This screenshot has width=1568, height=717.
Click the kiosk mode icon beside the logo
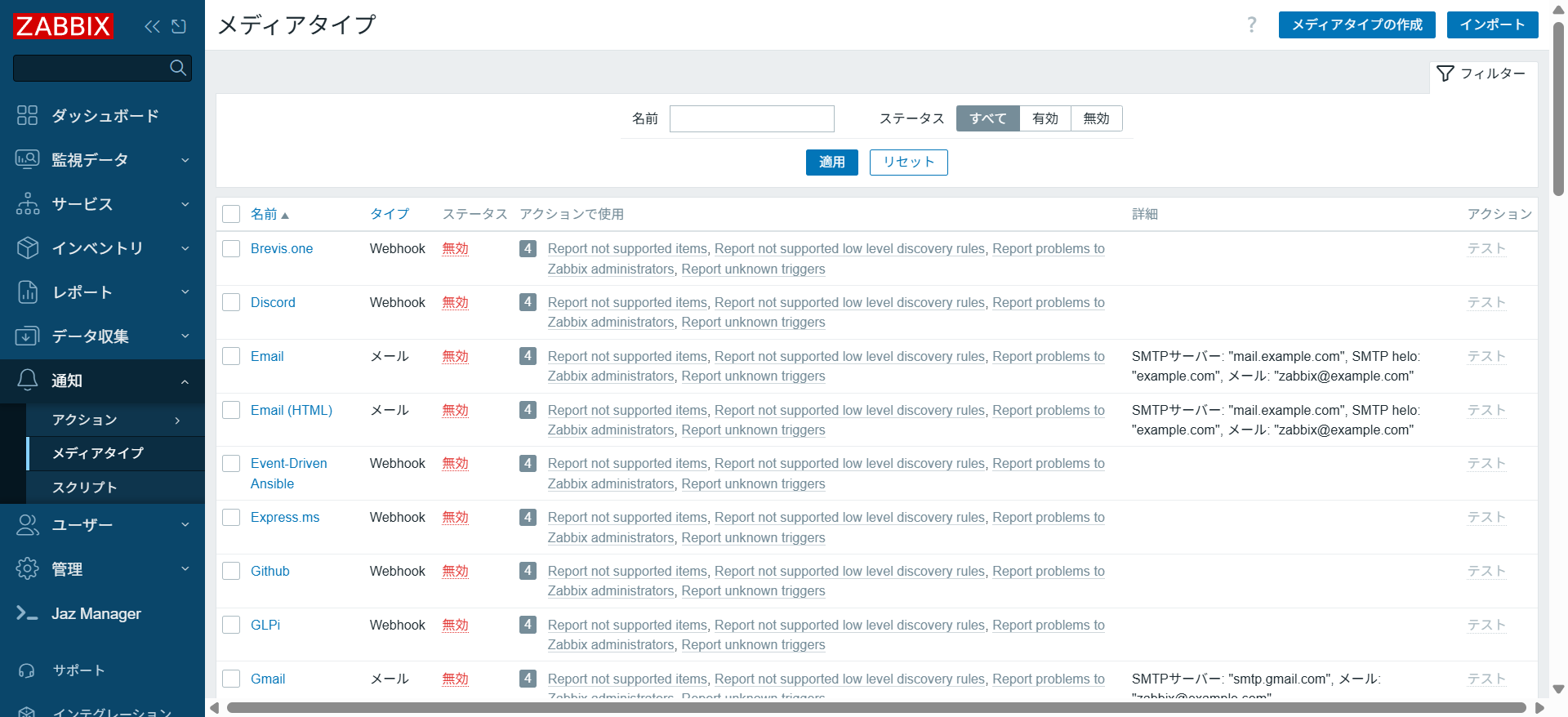click(x=179, y=26)
